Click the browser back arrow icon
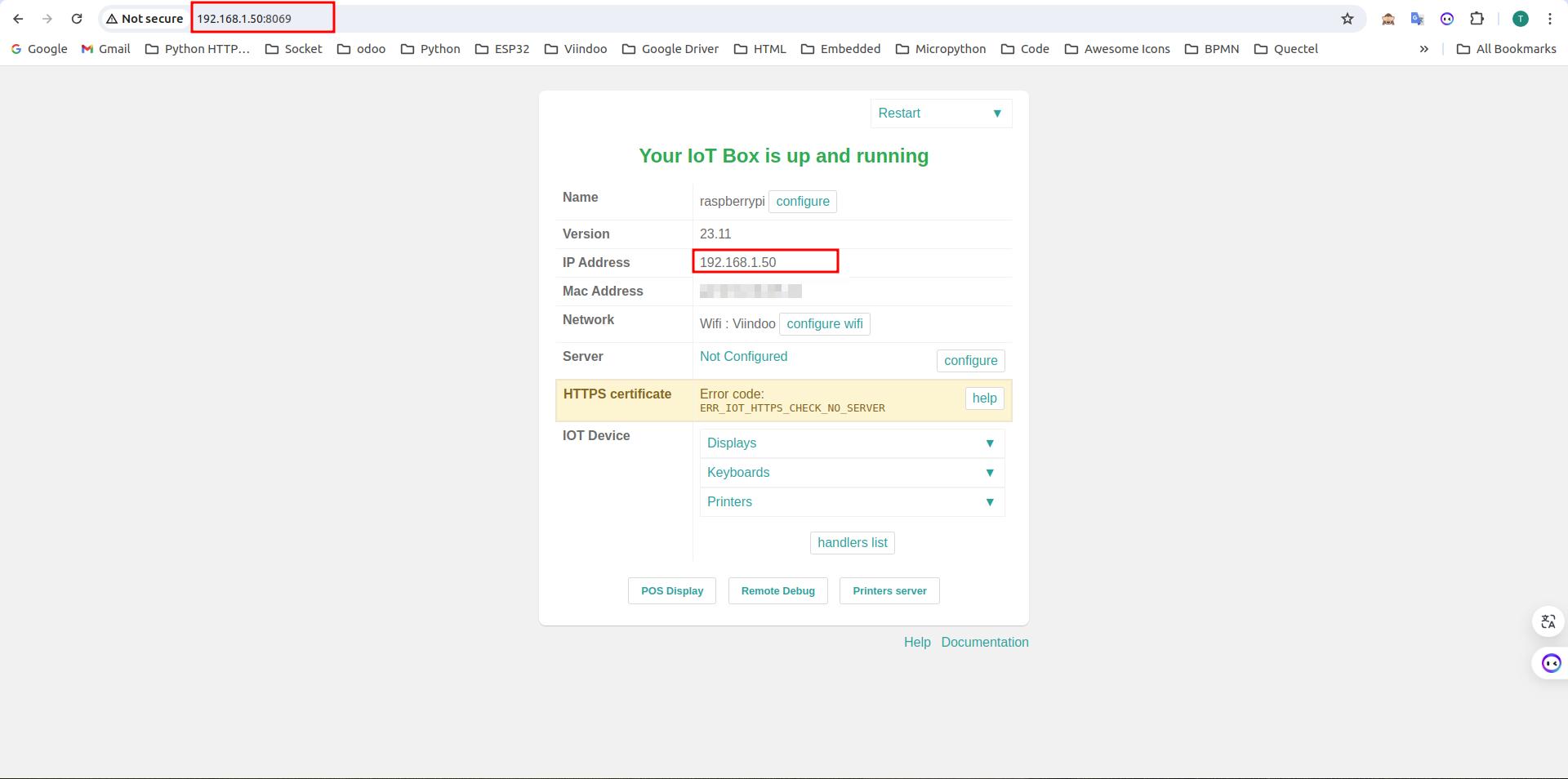Image resolution: width=1568 pixels, height=779 pixels. click(18, 19)
